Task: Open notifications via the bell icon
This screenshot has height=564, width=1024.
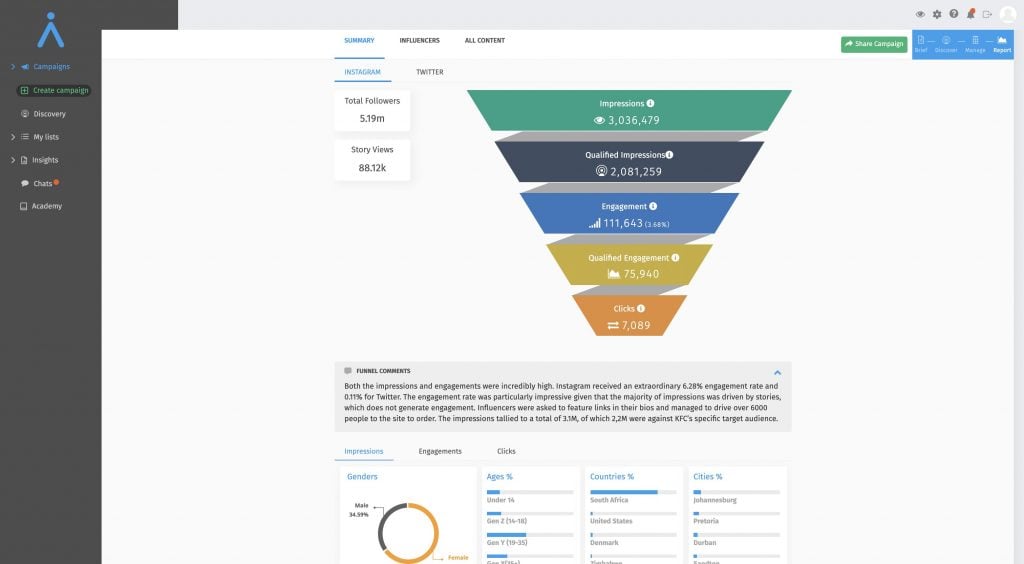Action: pyautogui.click(x=970, y=14)
